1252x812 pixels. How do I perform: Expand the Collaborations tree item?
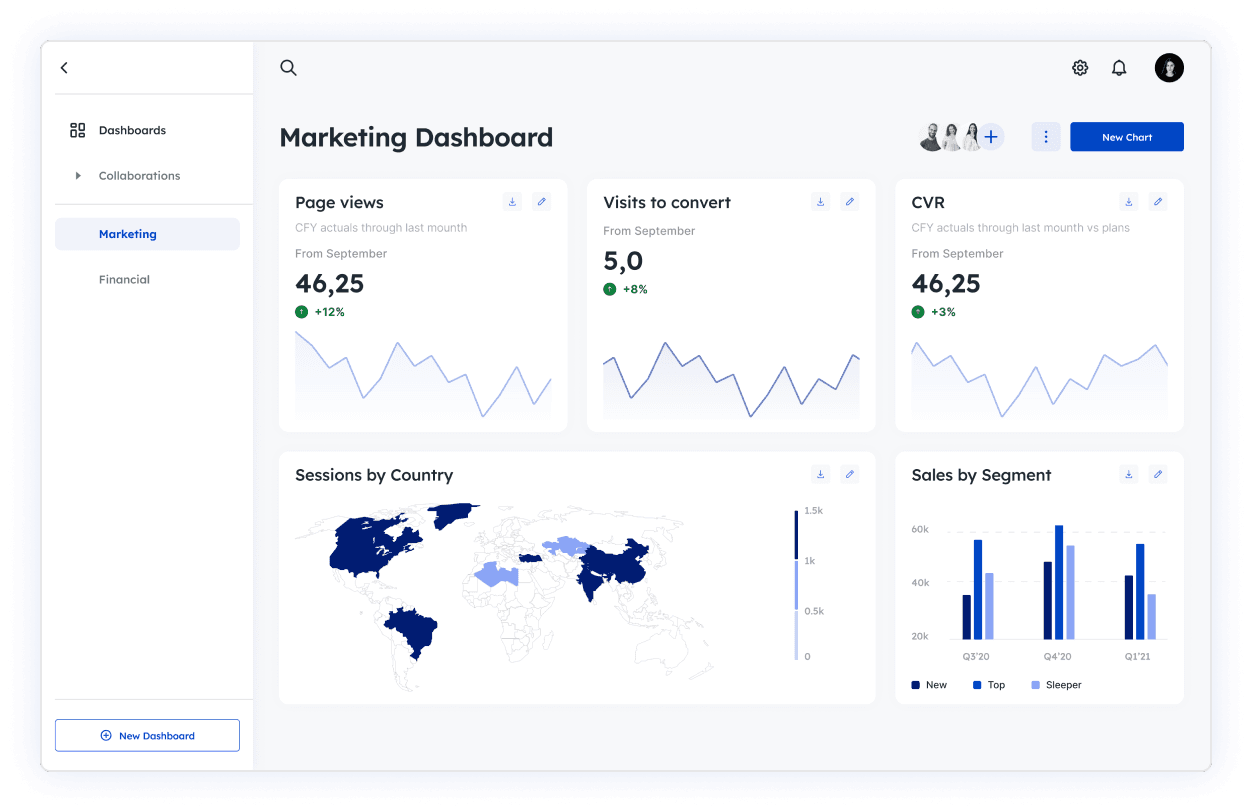click(78, 176)
